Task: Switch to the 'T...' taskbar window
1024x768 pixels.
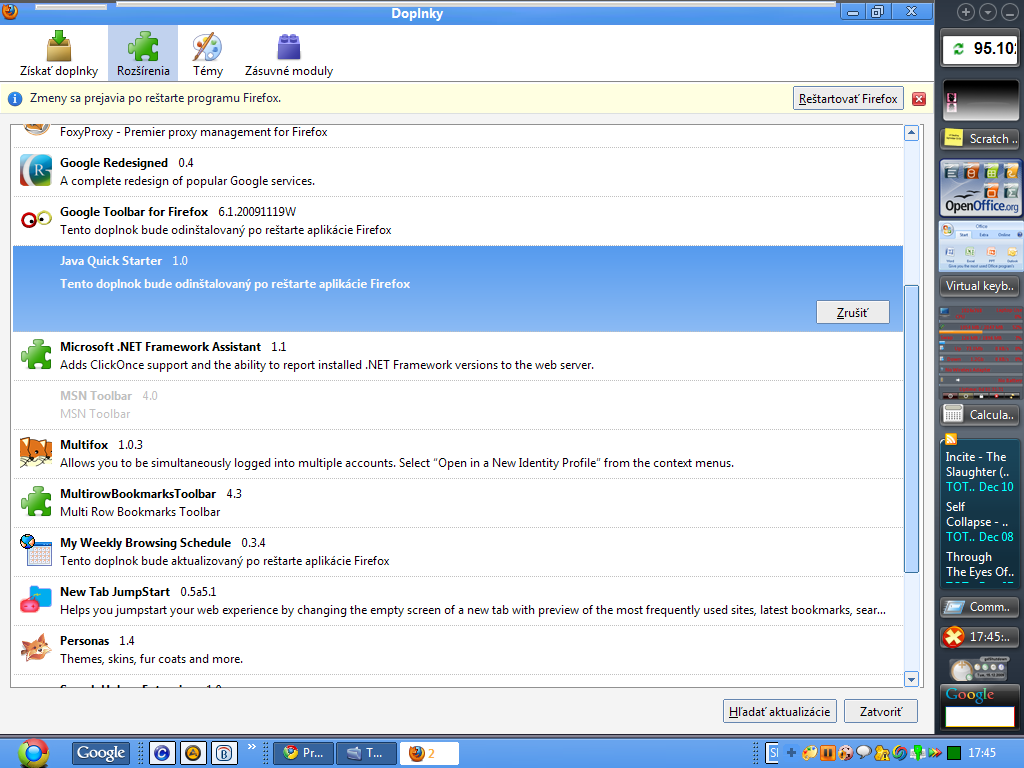Action: 366,753
